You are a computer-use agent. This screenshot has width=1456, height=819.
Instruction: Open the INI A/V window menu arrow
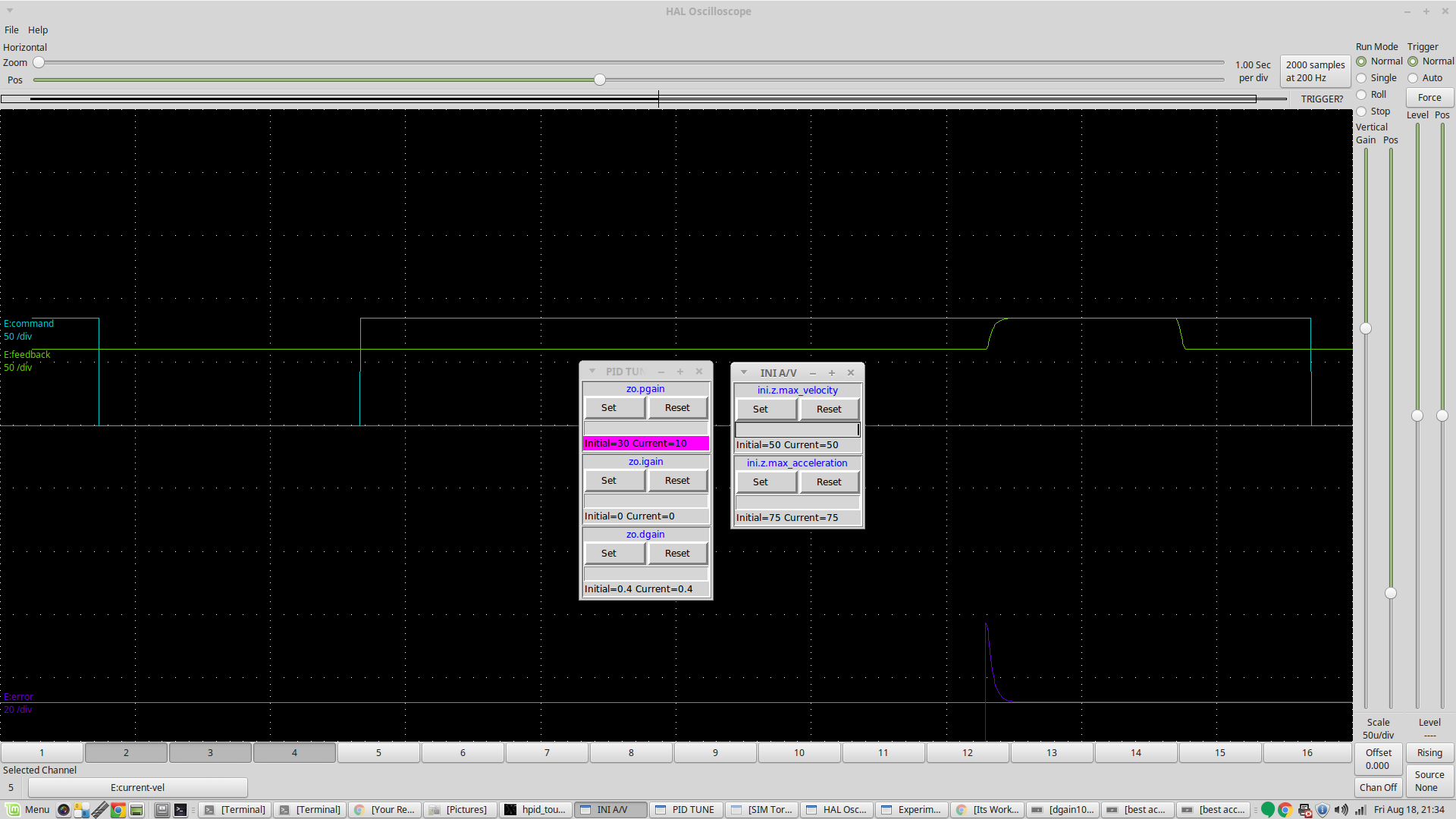[744, 372]
